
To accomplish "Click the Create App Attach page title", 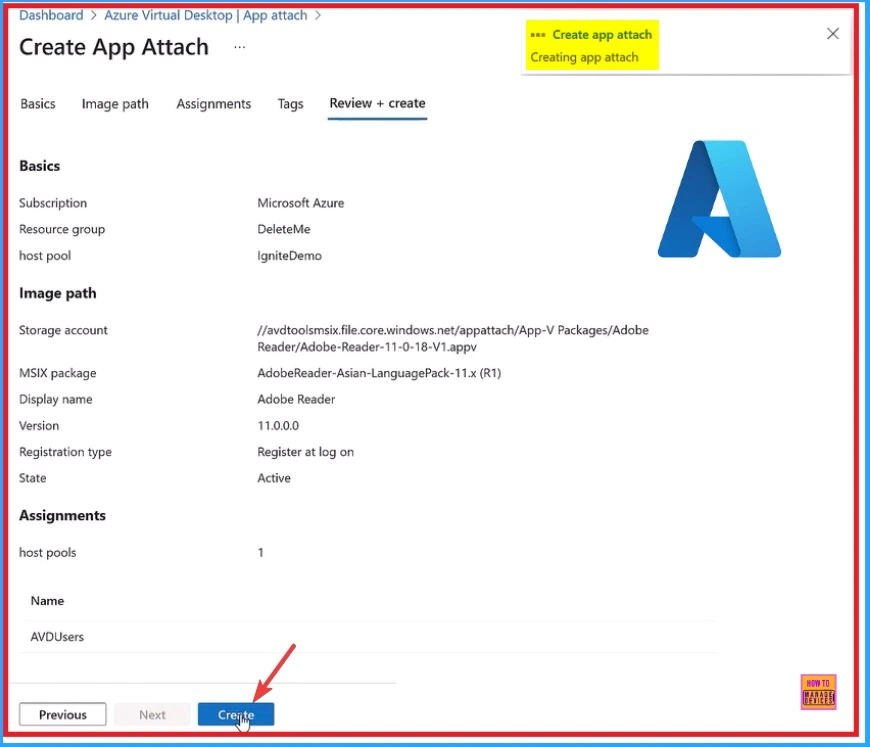I will [x=114, y=47].
